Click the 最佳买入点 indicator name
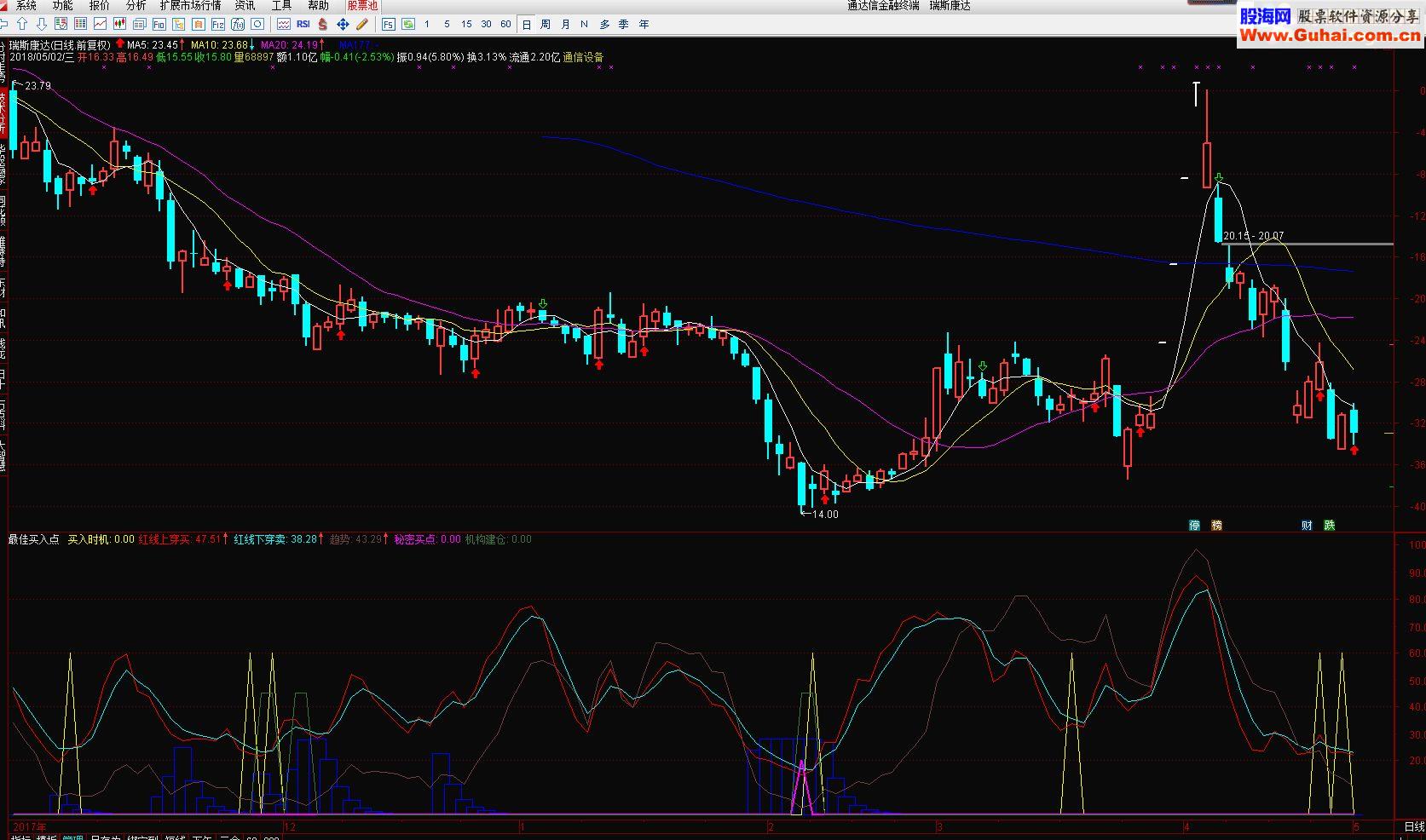This screenshot has height=840, width=1426. (34, 539)
